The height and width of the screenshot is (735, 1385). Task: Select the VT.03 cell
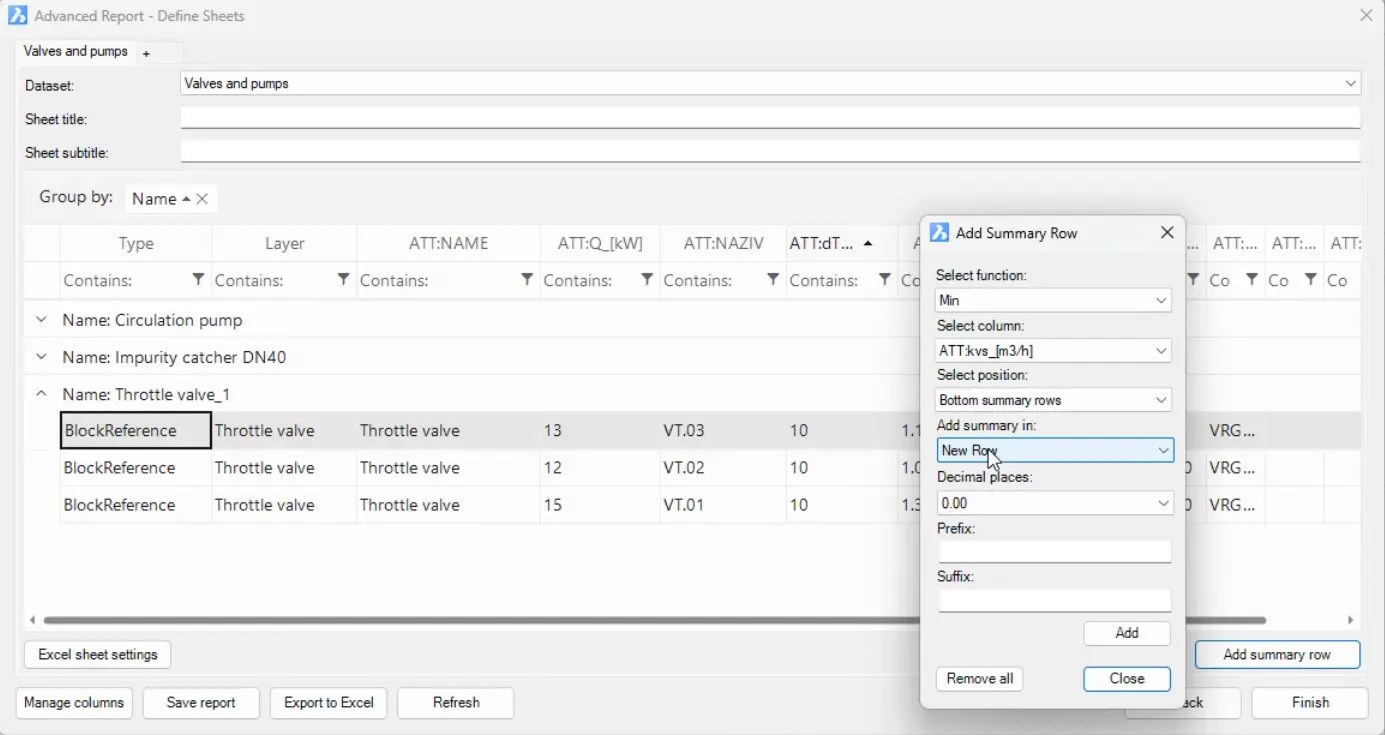click(x=723, y=431)
